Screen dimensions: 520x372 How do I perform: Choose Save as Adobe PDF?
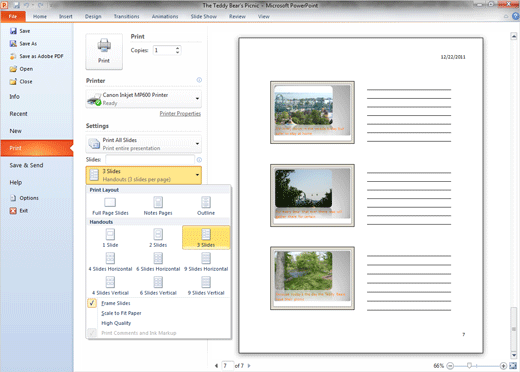click(x=36, y=56)
